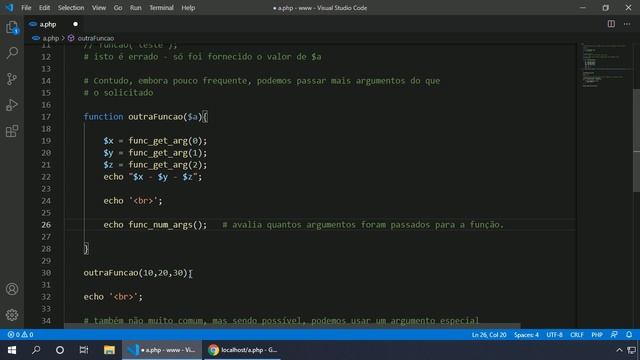Screen dimensions: 640x360
Task: Open the View menu
Action: click(x=99, y=8)
